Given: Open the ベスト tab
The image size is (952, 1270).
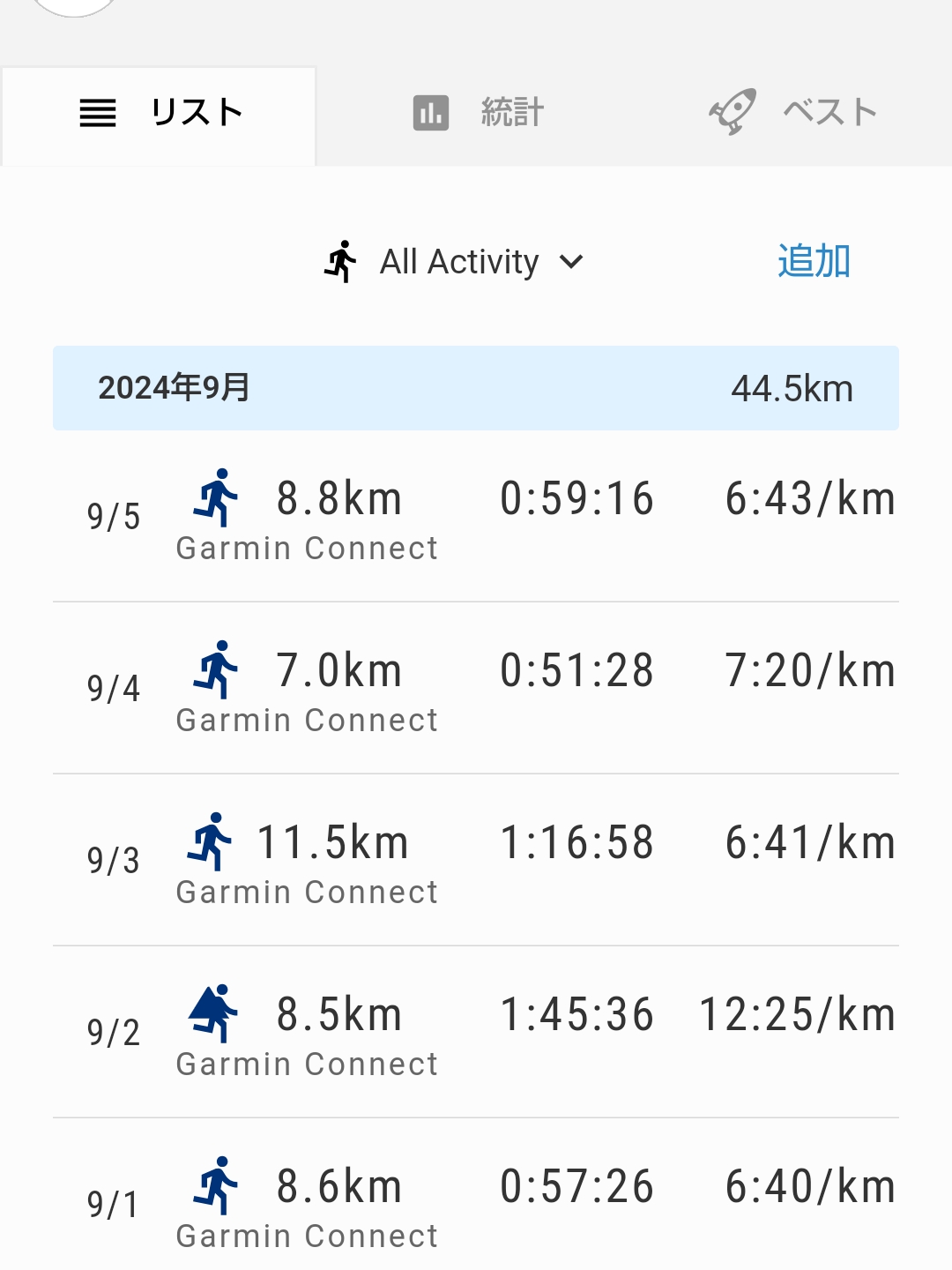Looking at the screenshot, I should click(x=793, y=112).
